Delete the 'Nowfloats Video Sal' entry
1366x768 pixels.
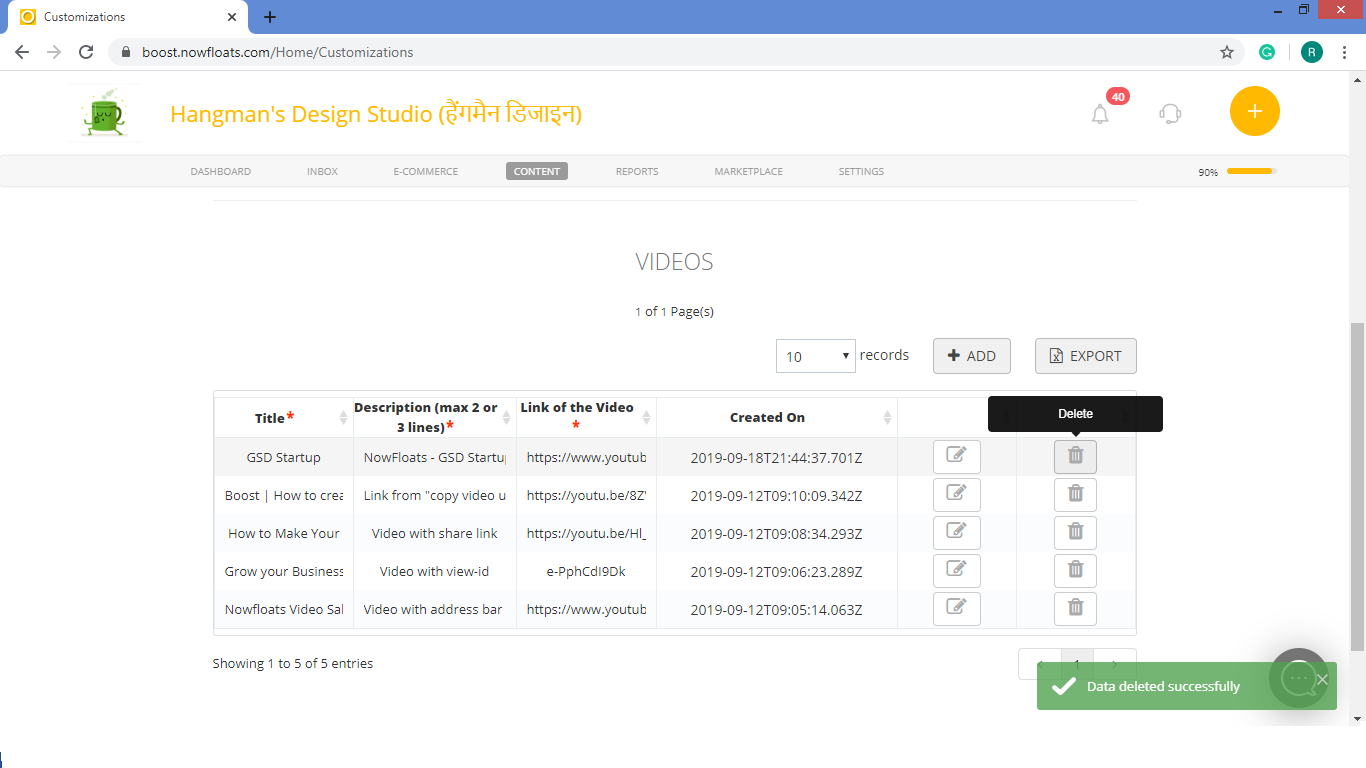[x=1075, y=608]
